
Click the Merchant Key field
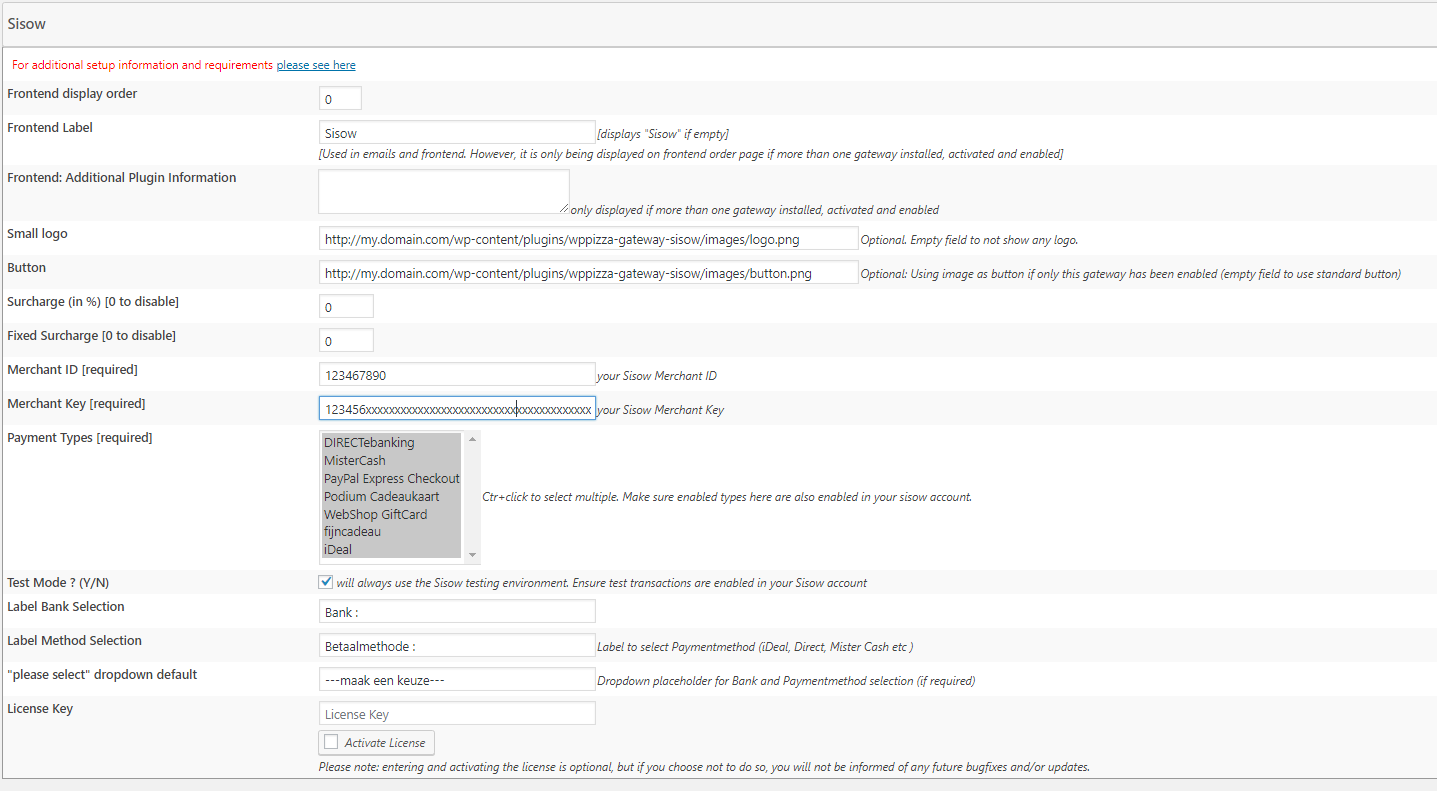tap(457, 409)
